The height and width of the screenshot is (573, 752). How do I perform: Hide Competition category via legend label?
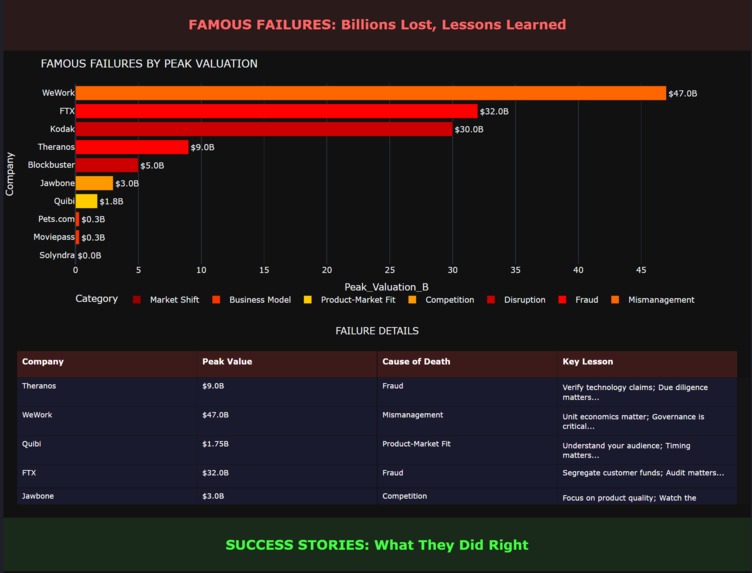tap(449, 300)
